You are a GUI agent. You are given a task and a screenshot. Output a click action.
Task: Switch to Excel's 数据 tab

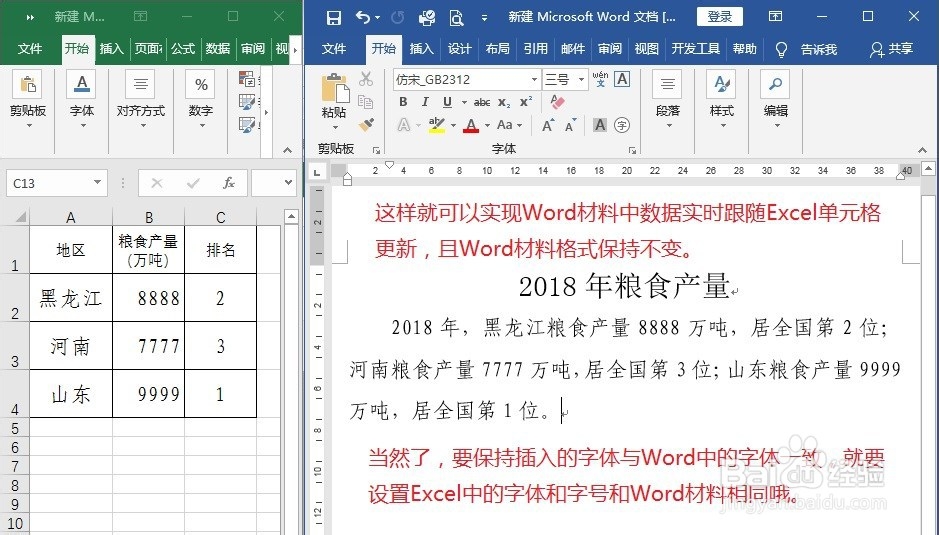[218, 49]
